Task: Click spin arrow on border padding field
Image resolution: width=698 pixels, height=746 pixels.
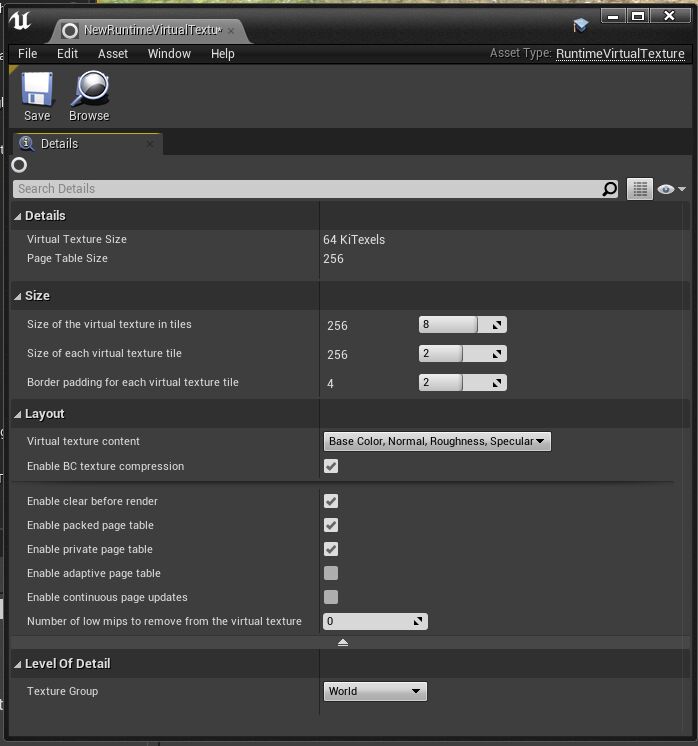Action: click(497, 383)
